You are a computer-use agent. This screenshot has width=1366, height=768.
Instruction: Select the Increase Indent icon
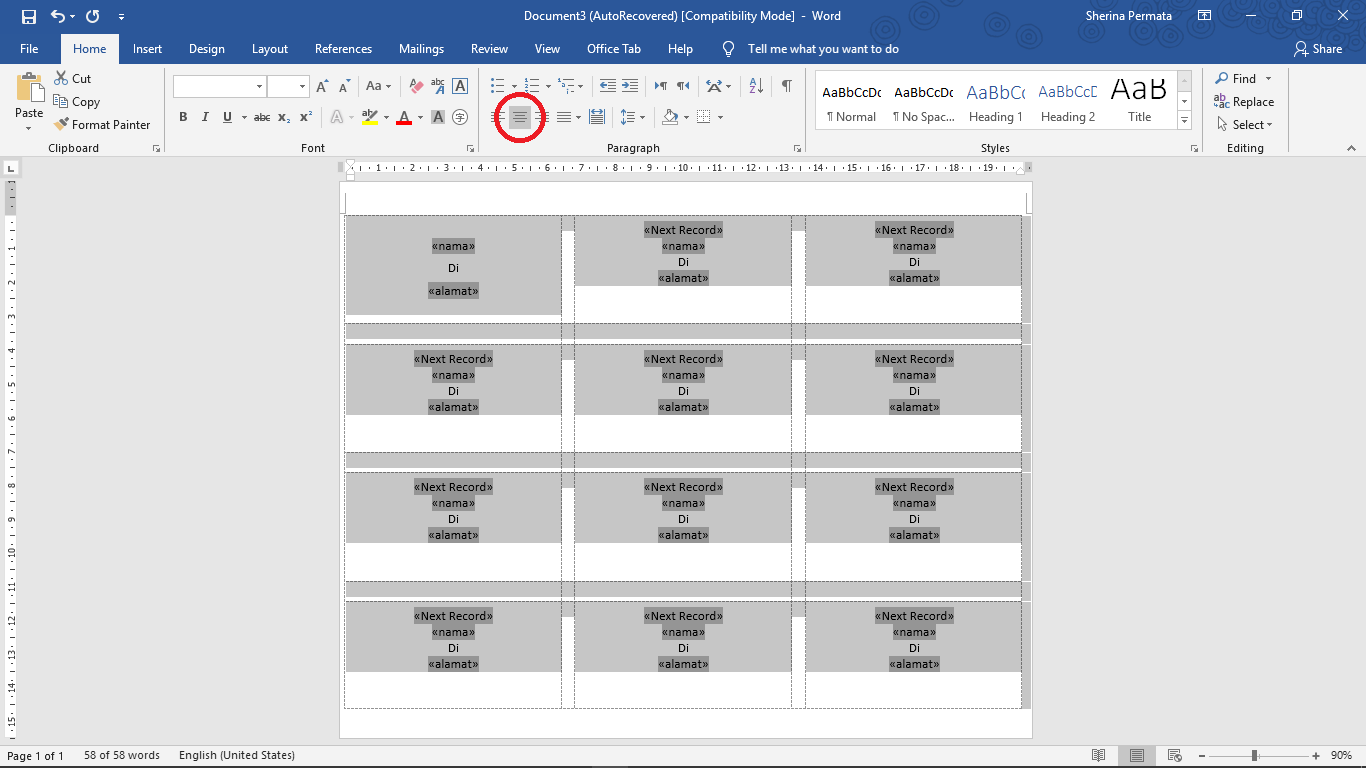628,85
